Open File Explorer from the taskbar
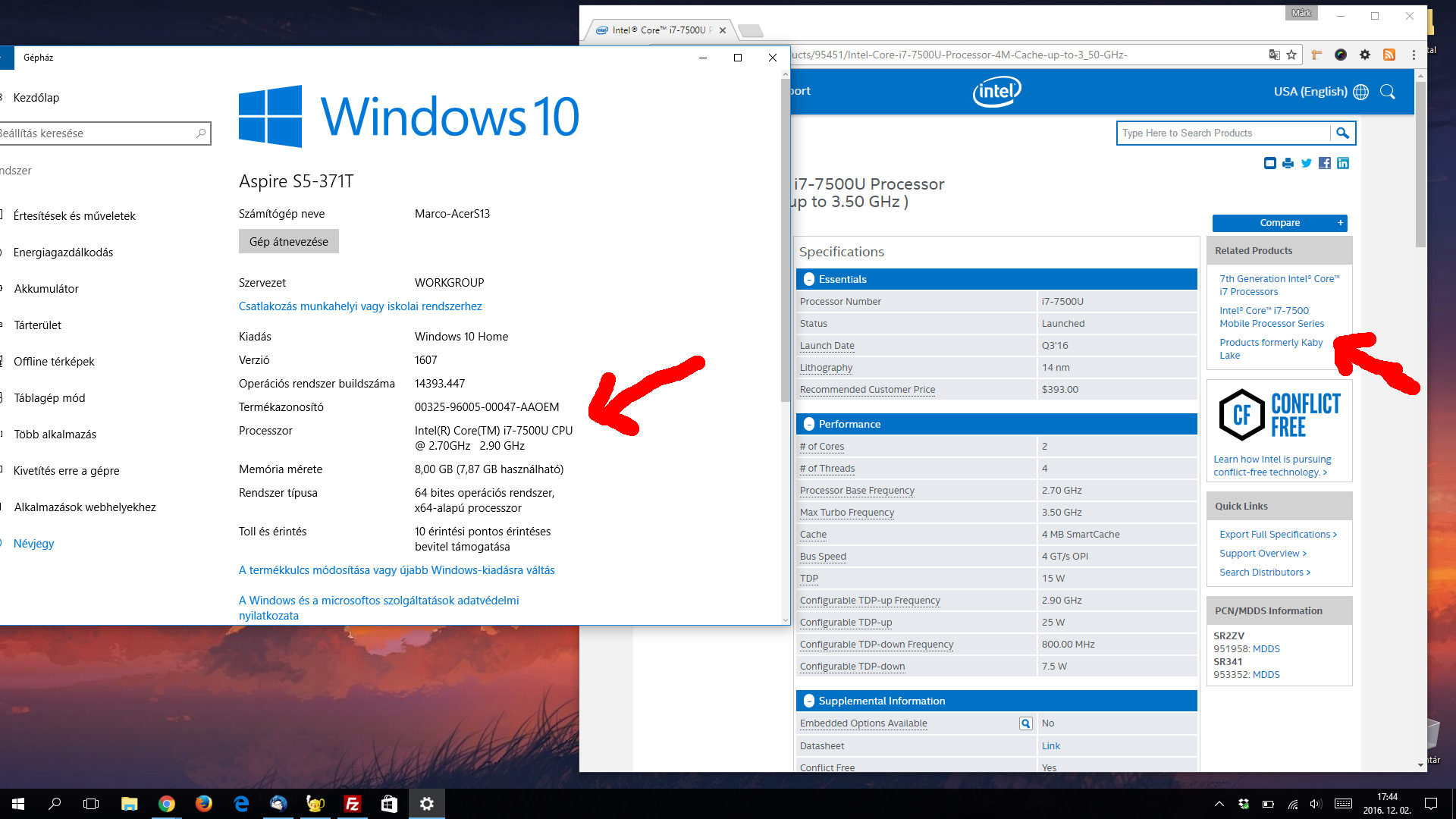The height and width of the screenshot is (819, 1456). [x=130, y=804]
